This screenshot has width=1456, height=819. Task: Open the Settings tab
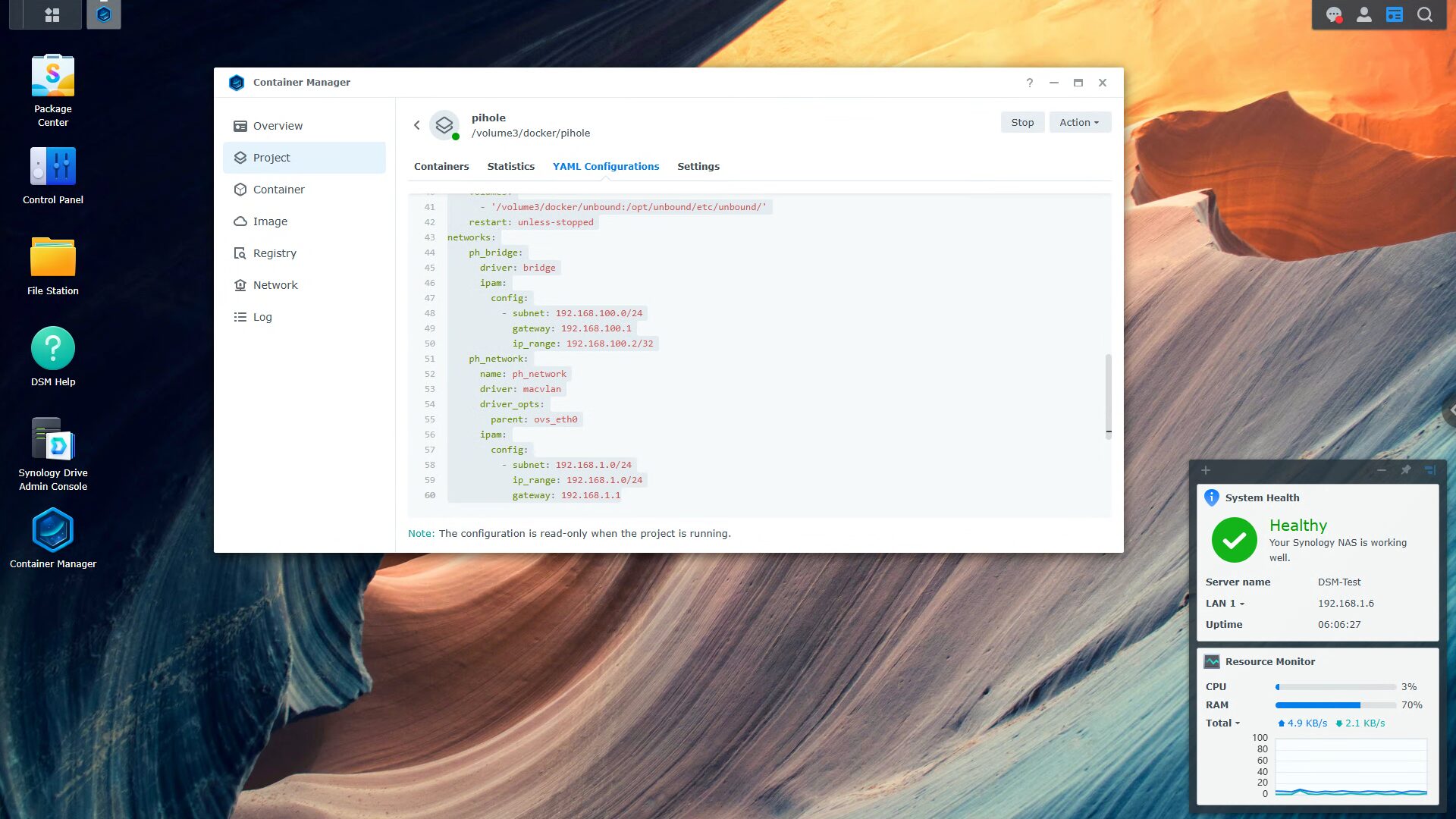point(698,166)
